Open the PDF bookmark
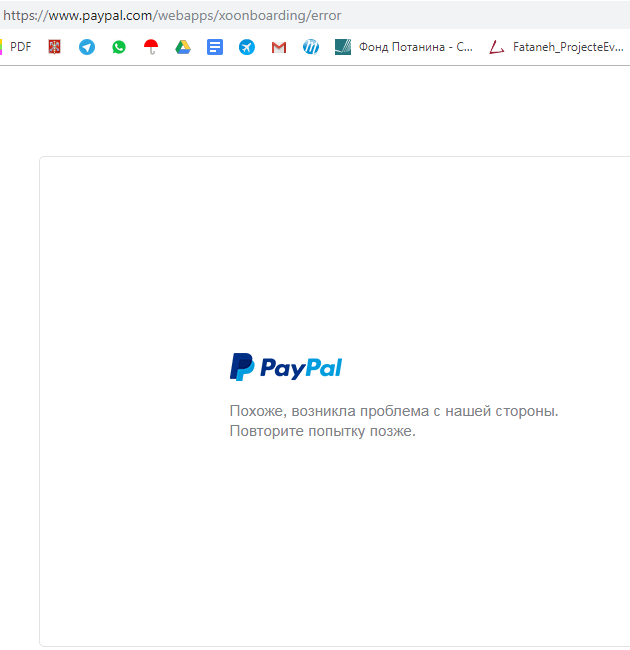 pos(18,47)
